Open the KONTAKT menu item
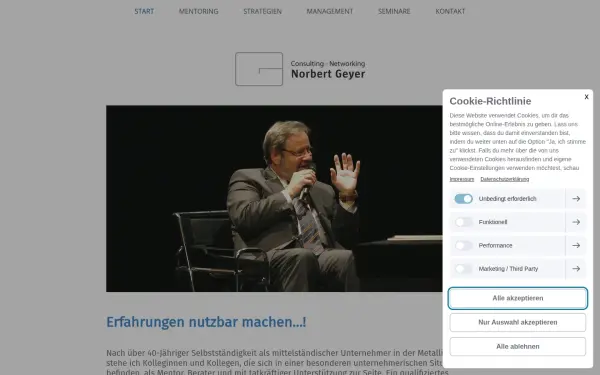The height and width of the screenshot is (375, 600). [x=450, y=11]
